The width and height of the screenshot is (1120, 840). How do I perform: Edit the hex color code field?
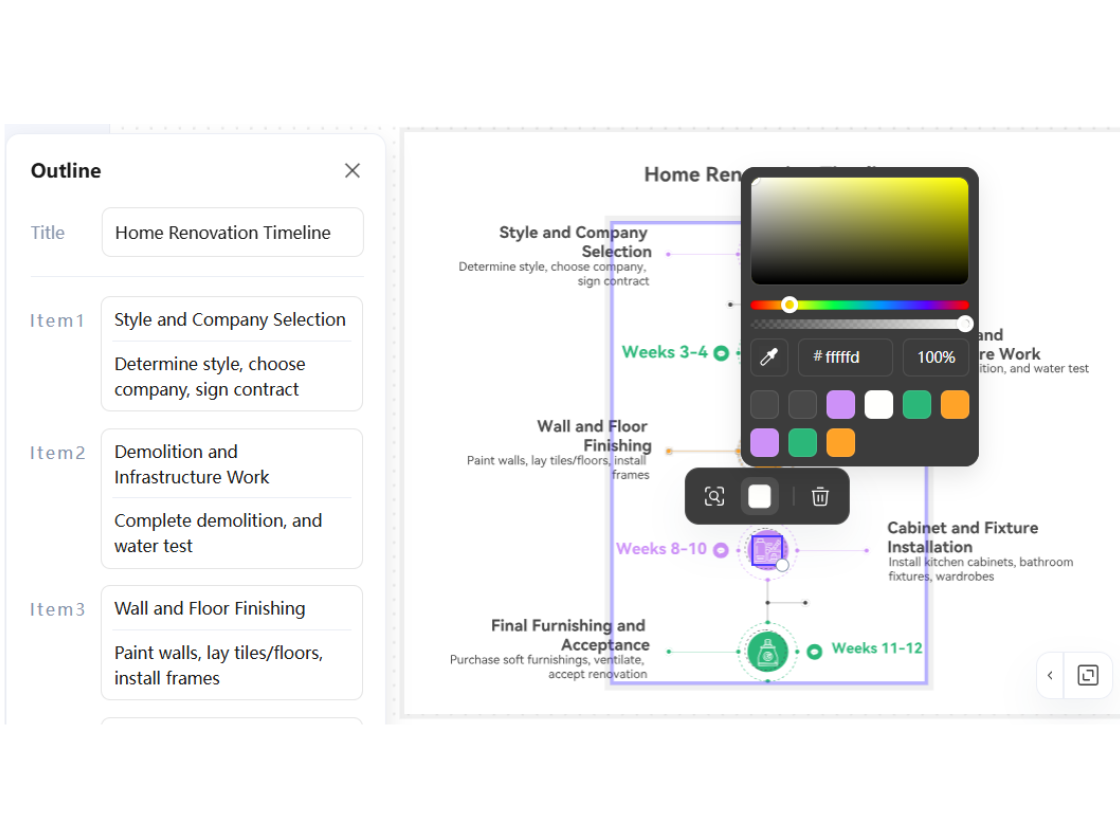[x=845, y=357]
